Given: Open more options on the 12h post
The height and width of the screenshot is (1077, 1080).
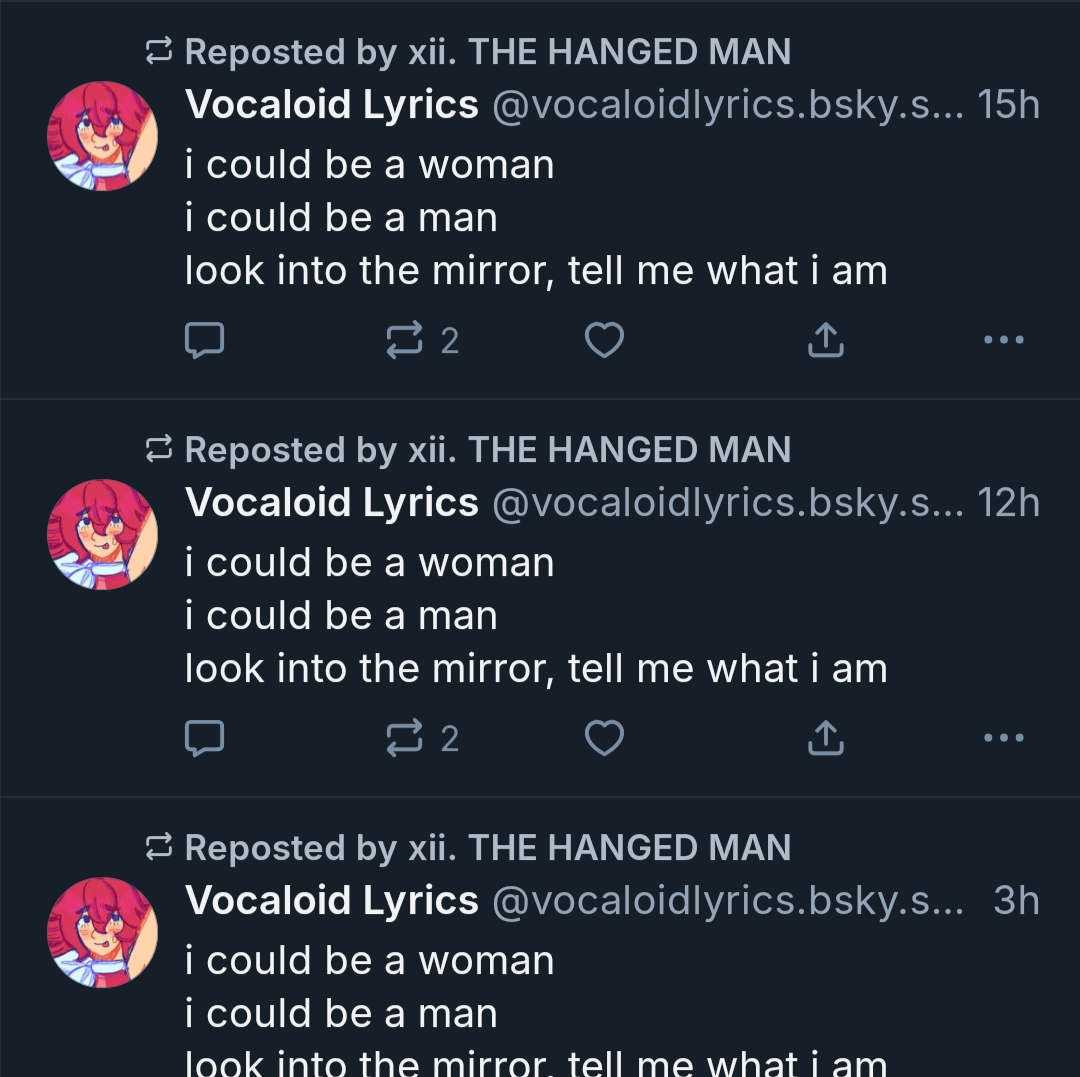Looking at the screenshot, I should [x=1004, y=739].
